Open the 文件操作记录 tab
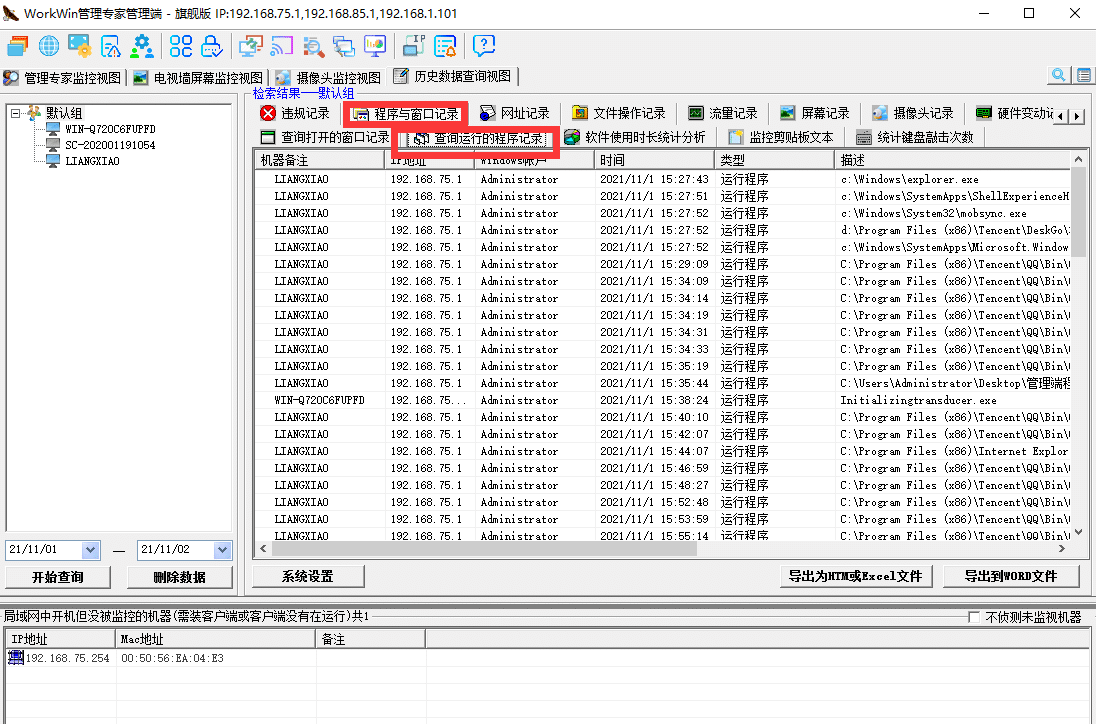Viewport: 1096px width, 724px height. click(619, 113)
